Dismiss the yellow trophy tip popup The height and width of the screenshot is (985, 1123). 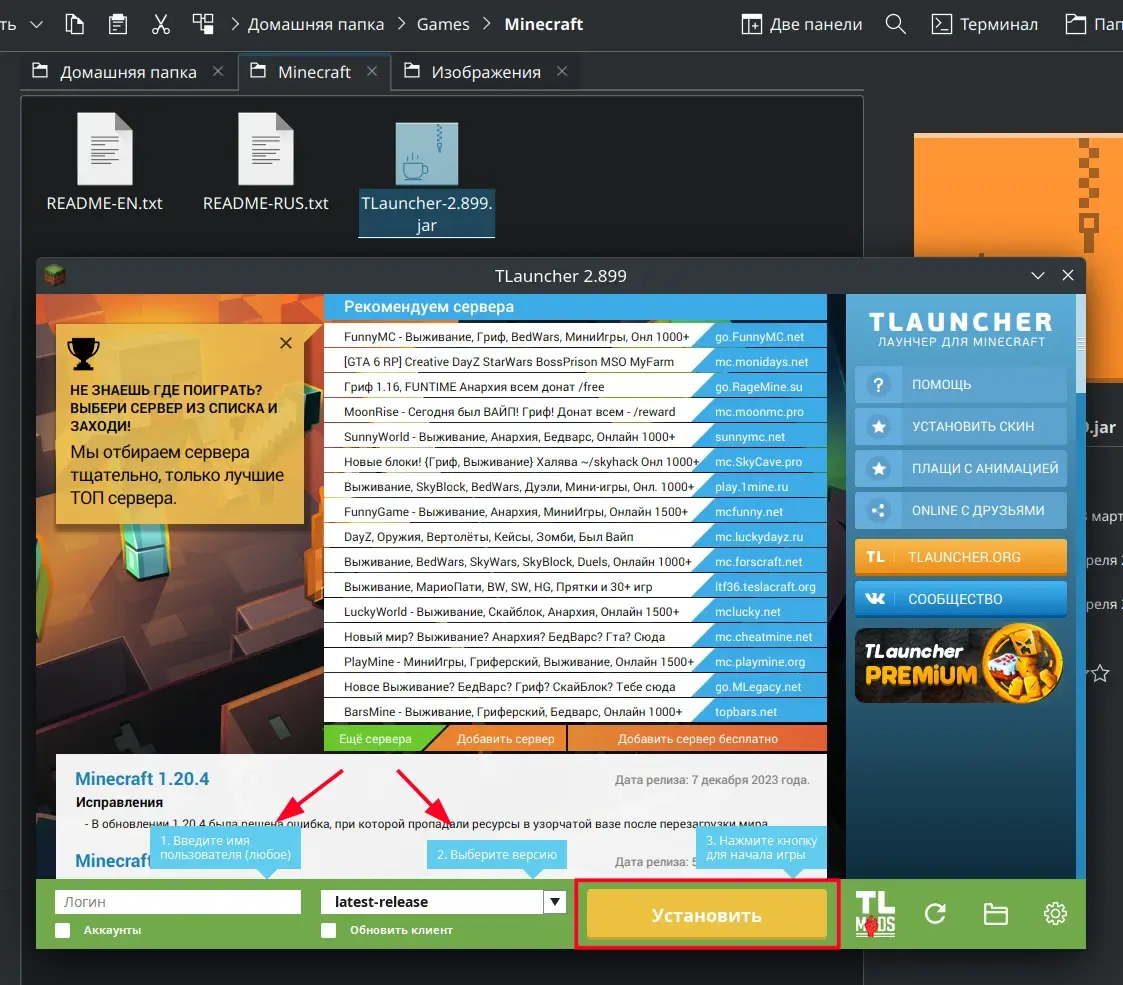click(286, 343)
